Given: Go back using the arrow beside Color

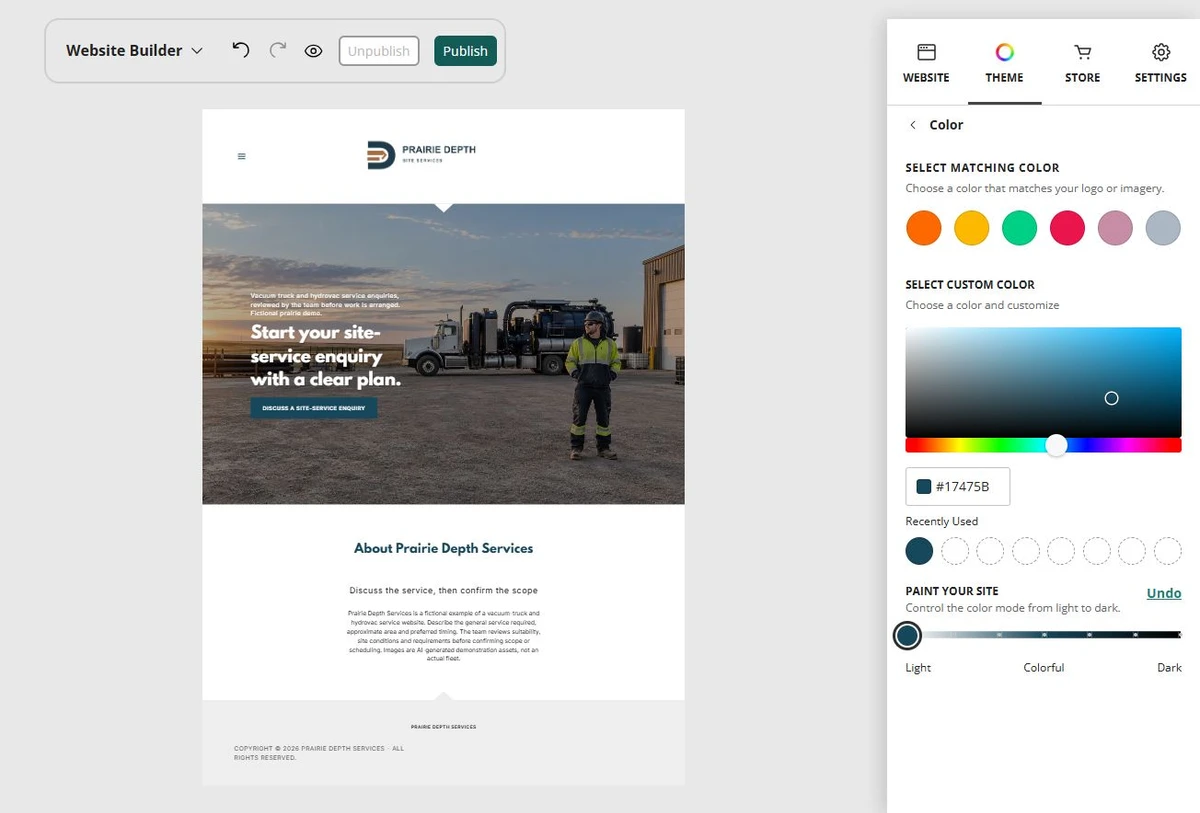Looking at the screenshot, I should pyautogui.click(x=912, y=125).
